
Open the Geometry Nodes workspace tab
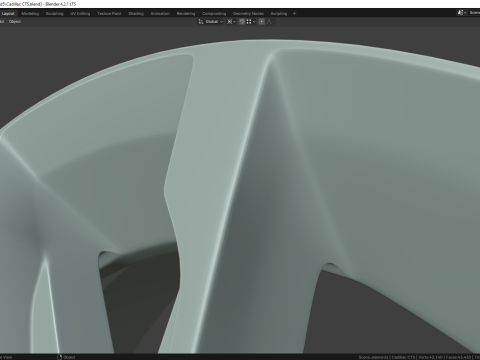pyautogui.click(x=248, y=14)
